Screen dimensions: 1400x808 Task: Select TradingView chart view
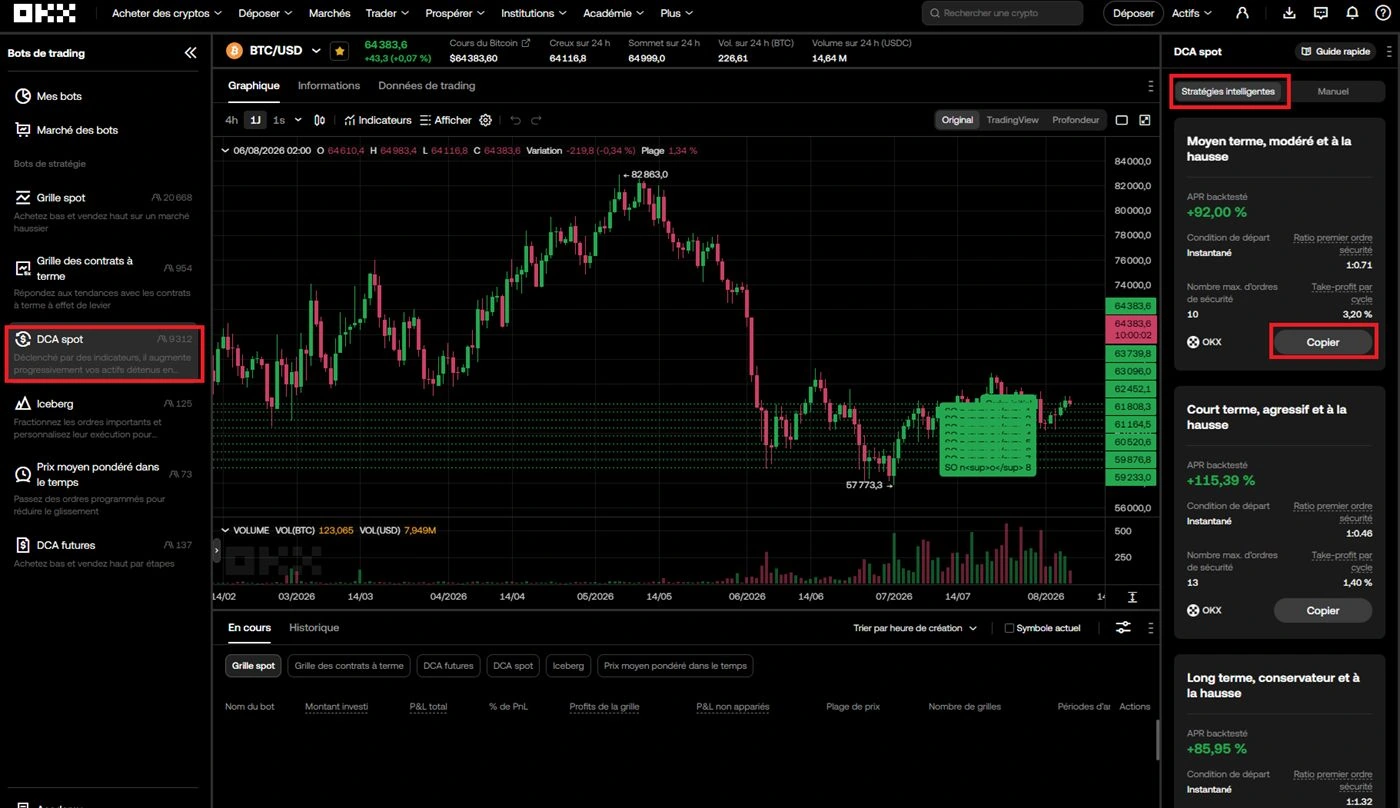click(1012, 120)
